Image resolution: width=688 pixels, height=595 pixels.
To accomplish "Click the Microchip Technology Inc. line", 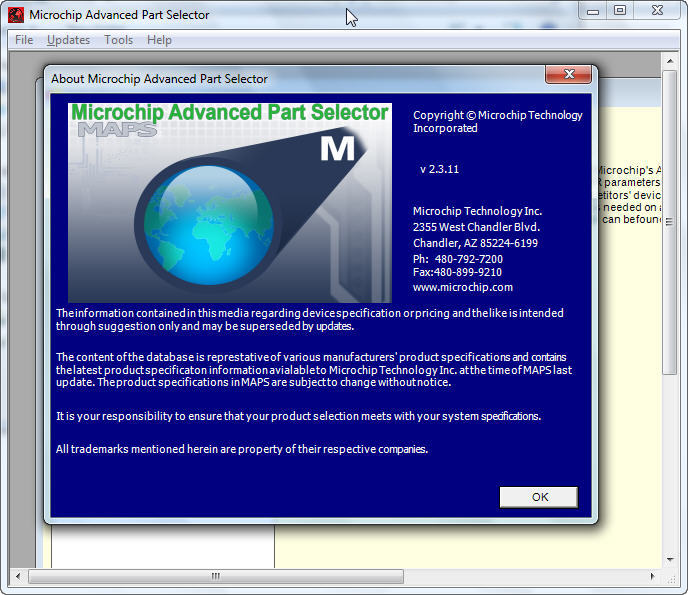I will point(477,211).
